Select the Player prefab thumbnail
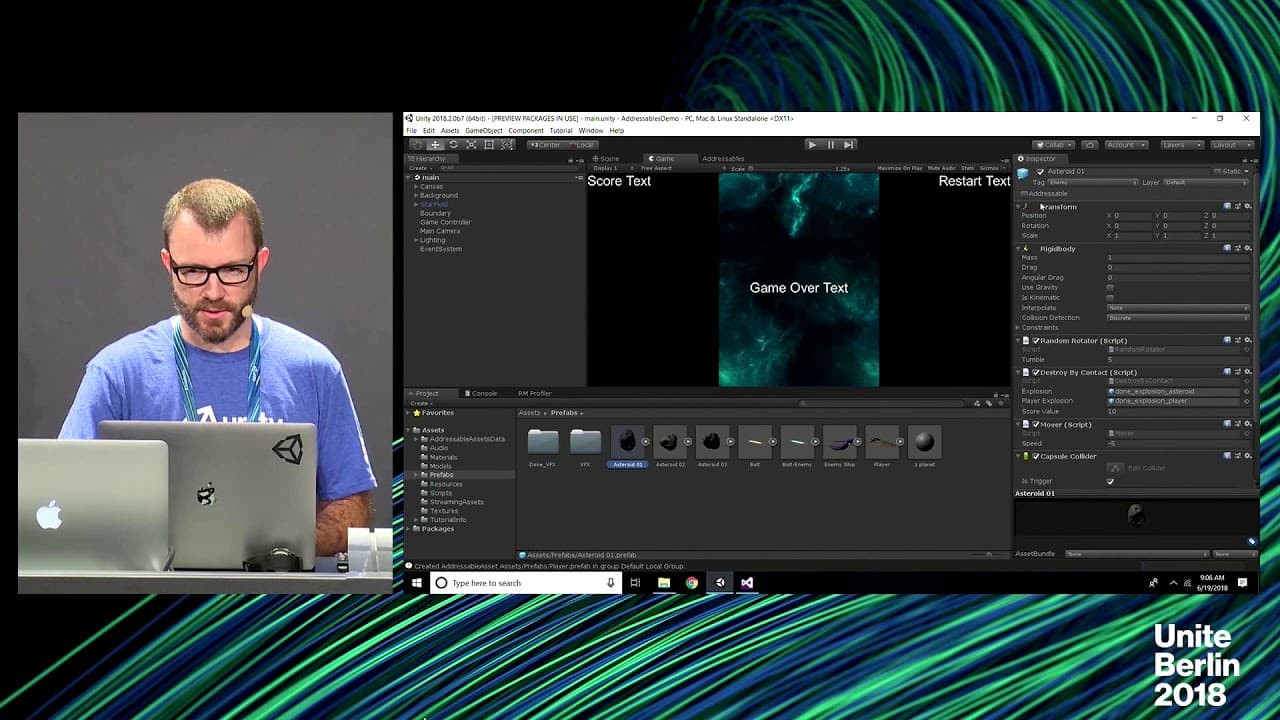This screenshot has width=1280, height=720. coord(882,442)
